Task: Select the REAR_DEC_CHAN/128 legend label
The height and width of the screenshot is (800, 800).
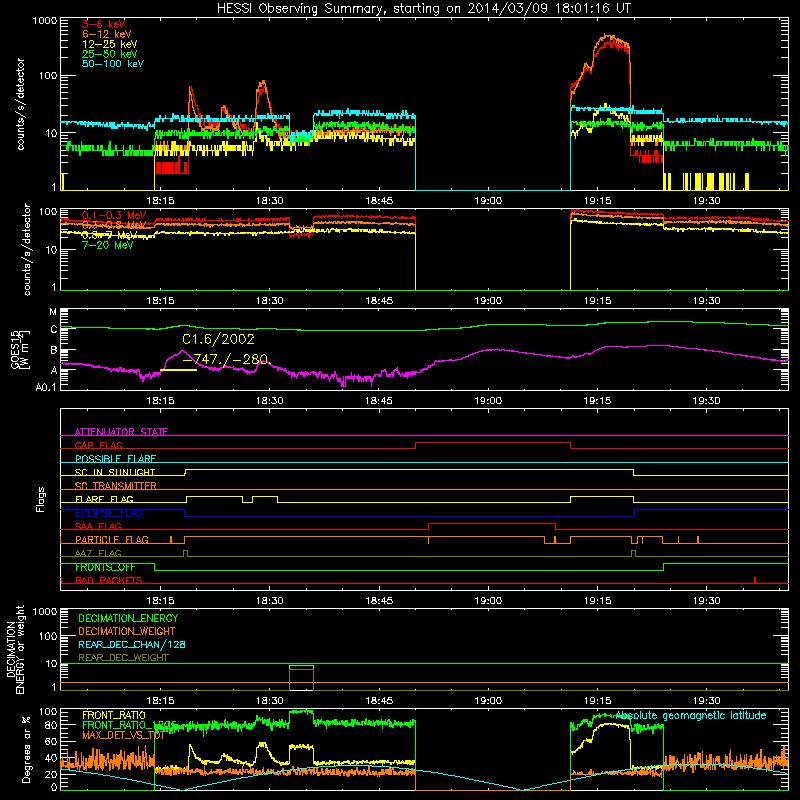Action: pyautogui.click(x=132, y=644)
